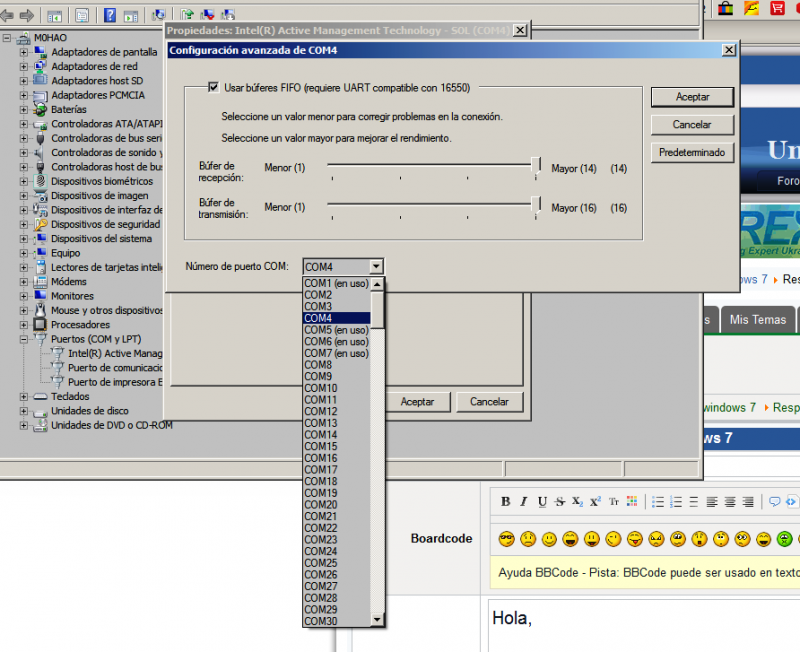Choose COM15 from the port list

click(x=337, y=446)
